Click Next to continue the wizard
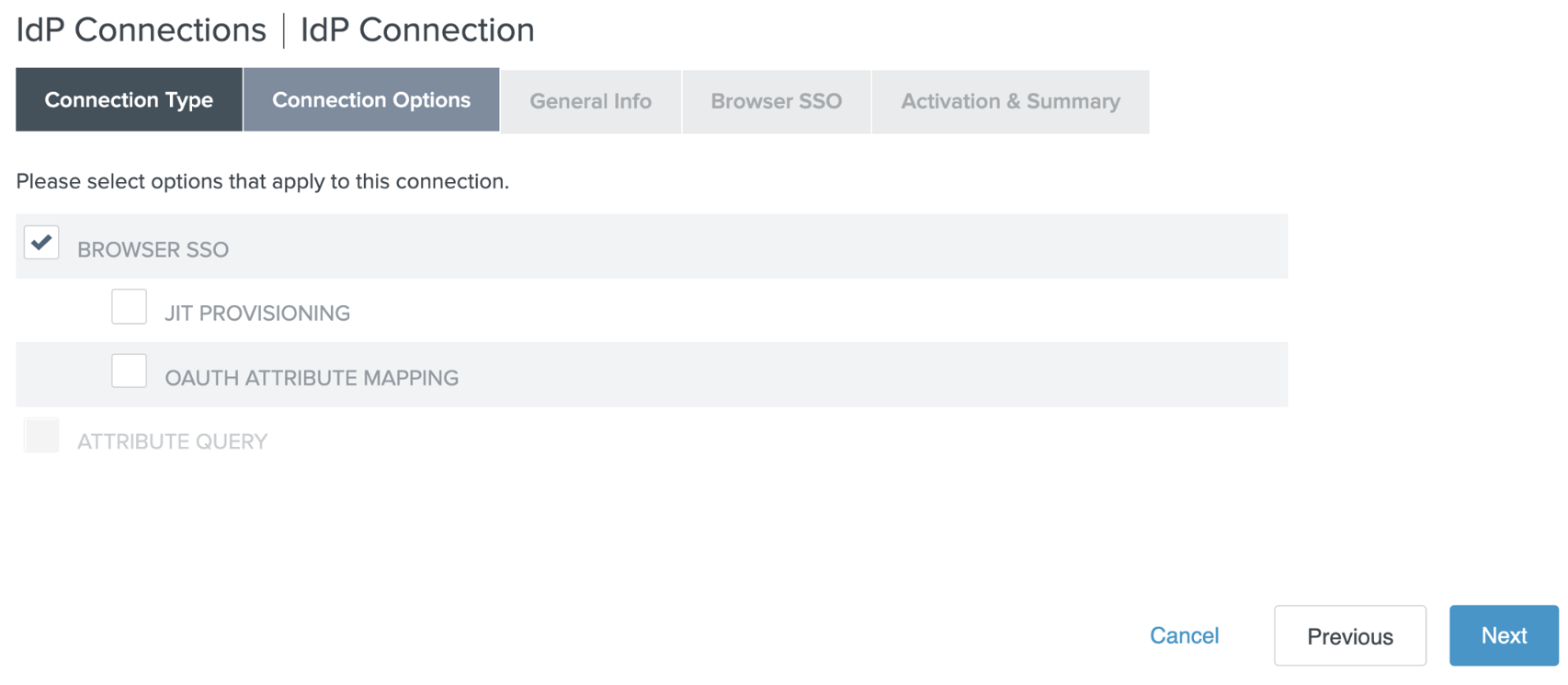This screenshot has width=1568, height=685. [x=1504, y=635]
